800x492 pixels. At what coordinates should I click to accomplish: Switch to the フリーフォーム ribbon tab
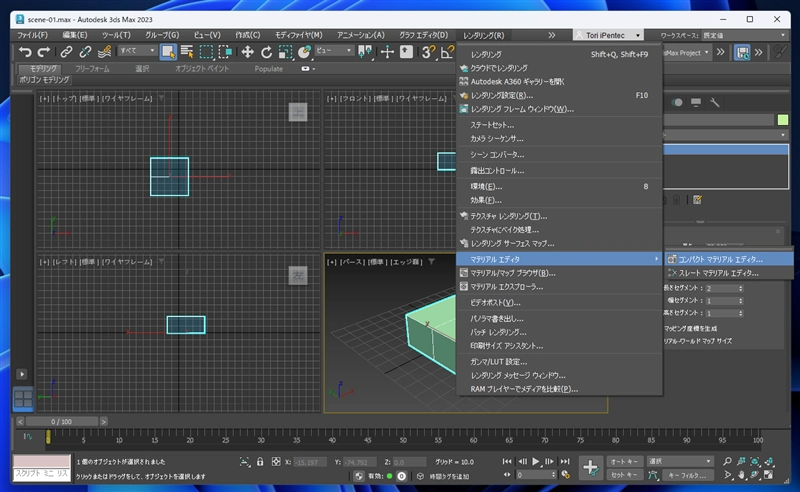tap(92, 68)
